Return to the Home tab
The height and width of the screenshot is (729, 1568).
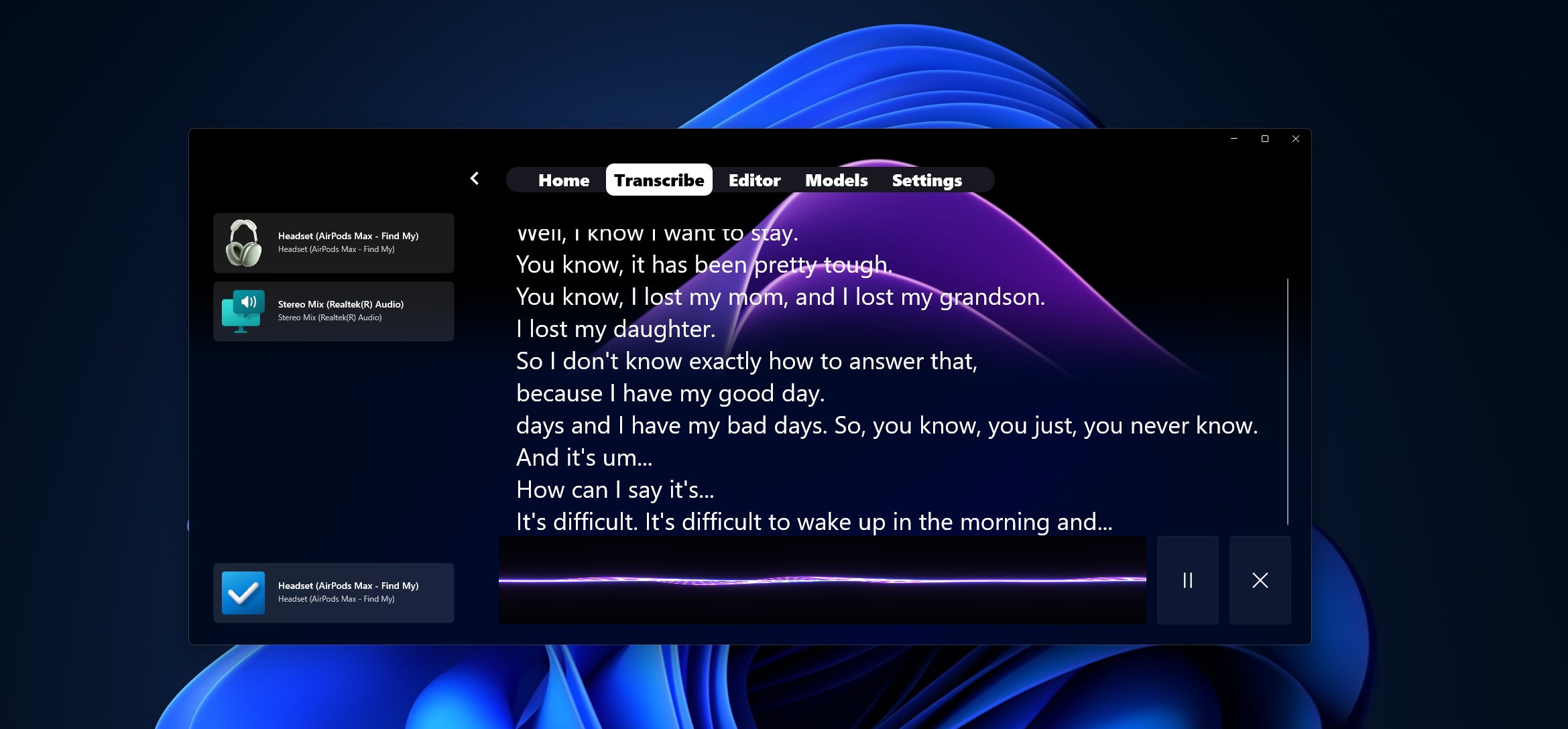(563, 180)
